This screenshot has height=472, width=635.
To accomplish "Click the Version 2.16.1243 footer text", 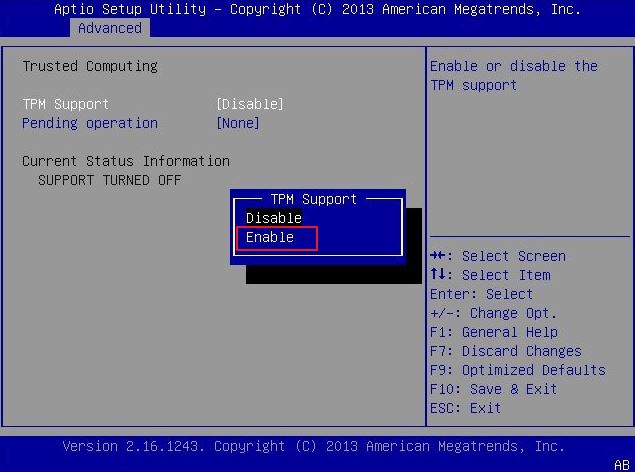I will (x=314, y=446).
